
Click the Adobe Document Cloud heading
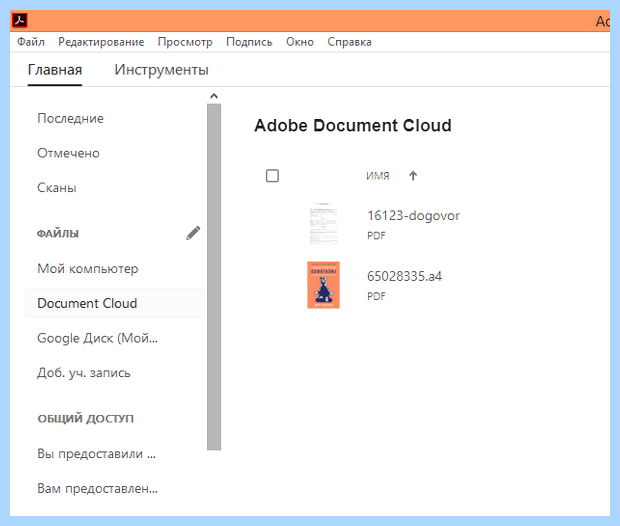click(353, 126)
